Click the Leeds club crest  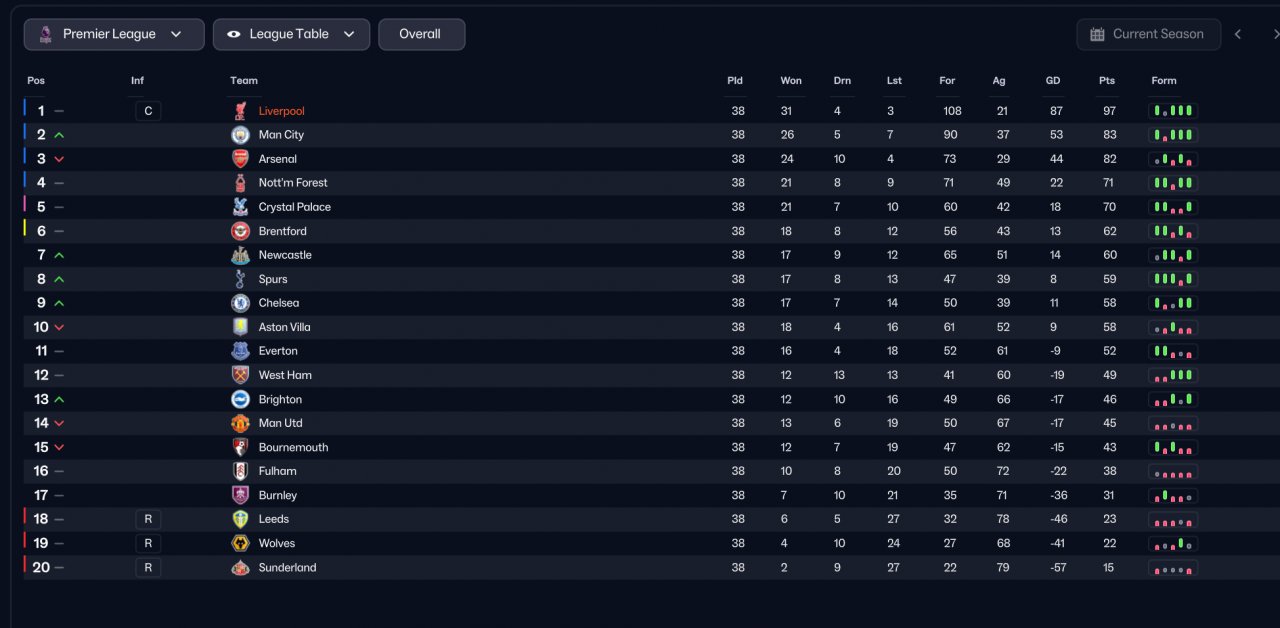[x=240, y=519]
